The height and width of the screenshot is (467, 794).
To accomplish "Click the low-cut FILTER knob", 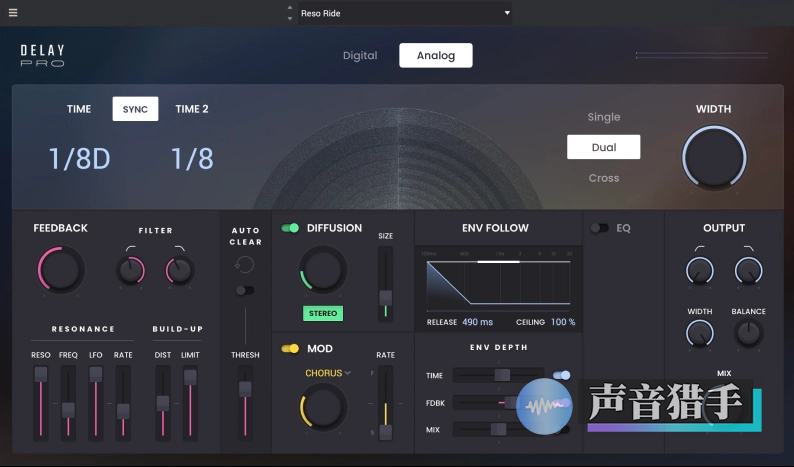I will click(131, 270).
